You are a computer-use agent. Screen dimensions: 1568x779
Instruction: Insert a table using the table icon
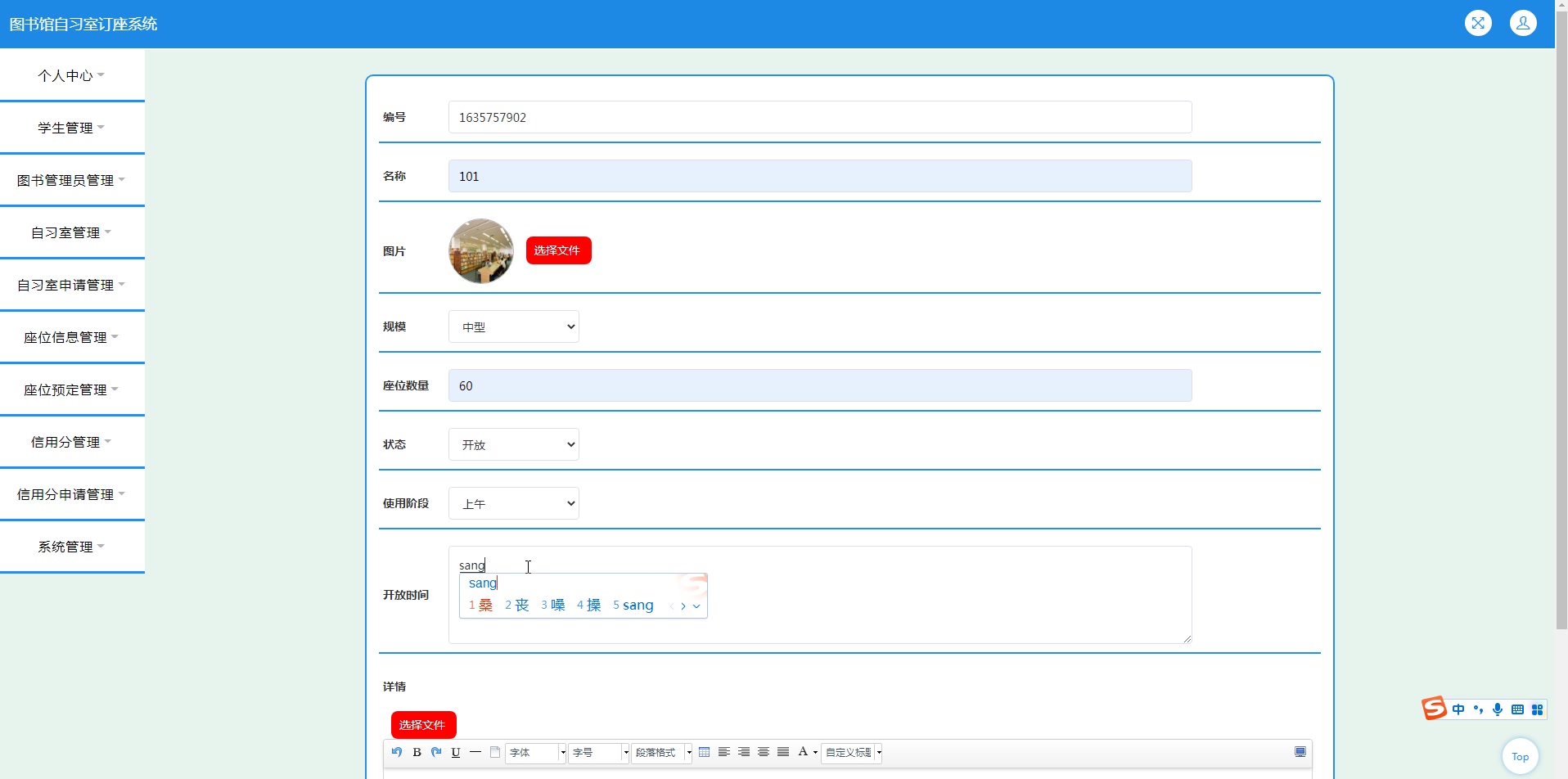coord(705,752)
